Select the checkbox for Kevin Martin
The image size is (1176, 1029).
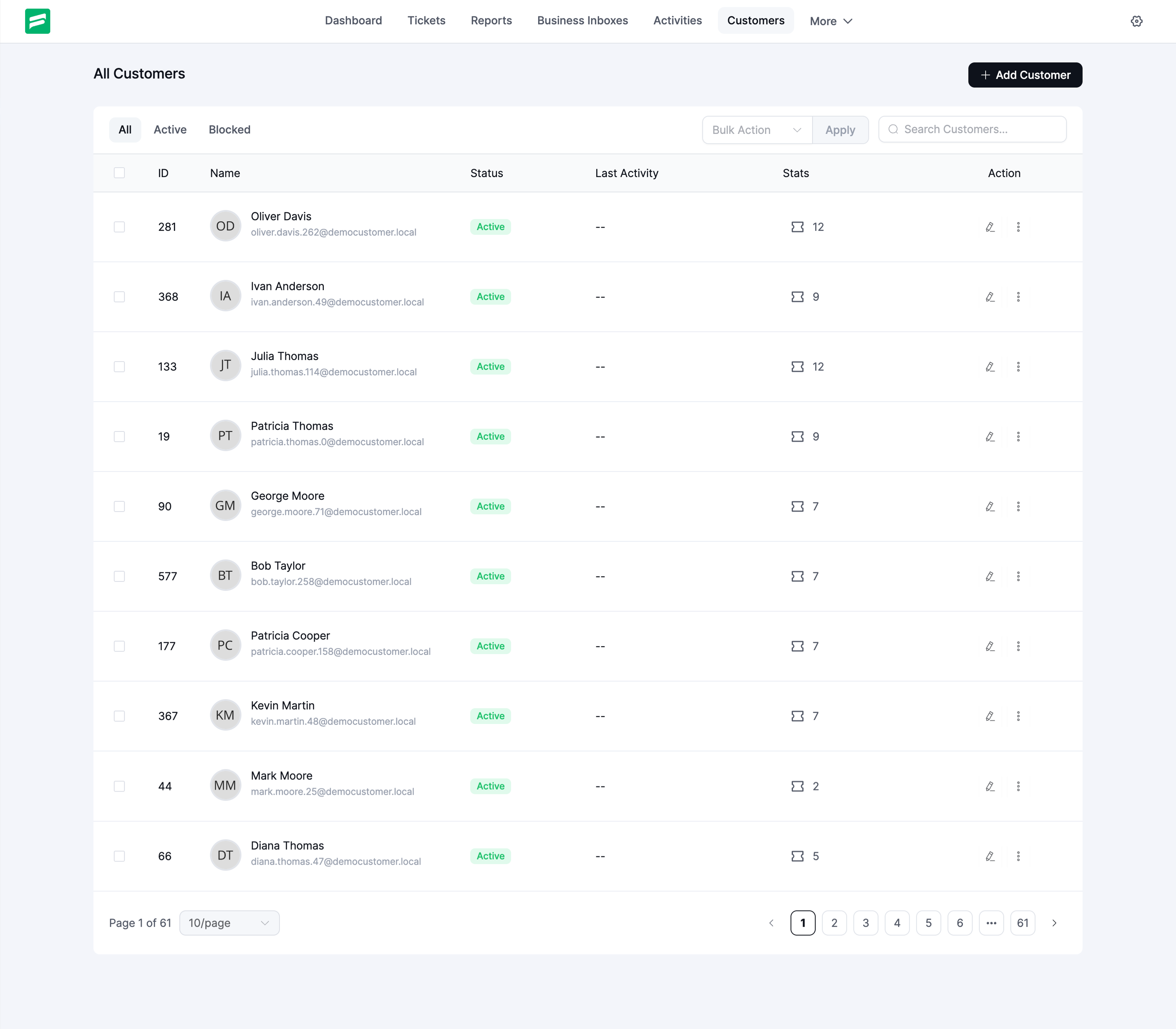119,716
